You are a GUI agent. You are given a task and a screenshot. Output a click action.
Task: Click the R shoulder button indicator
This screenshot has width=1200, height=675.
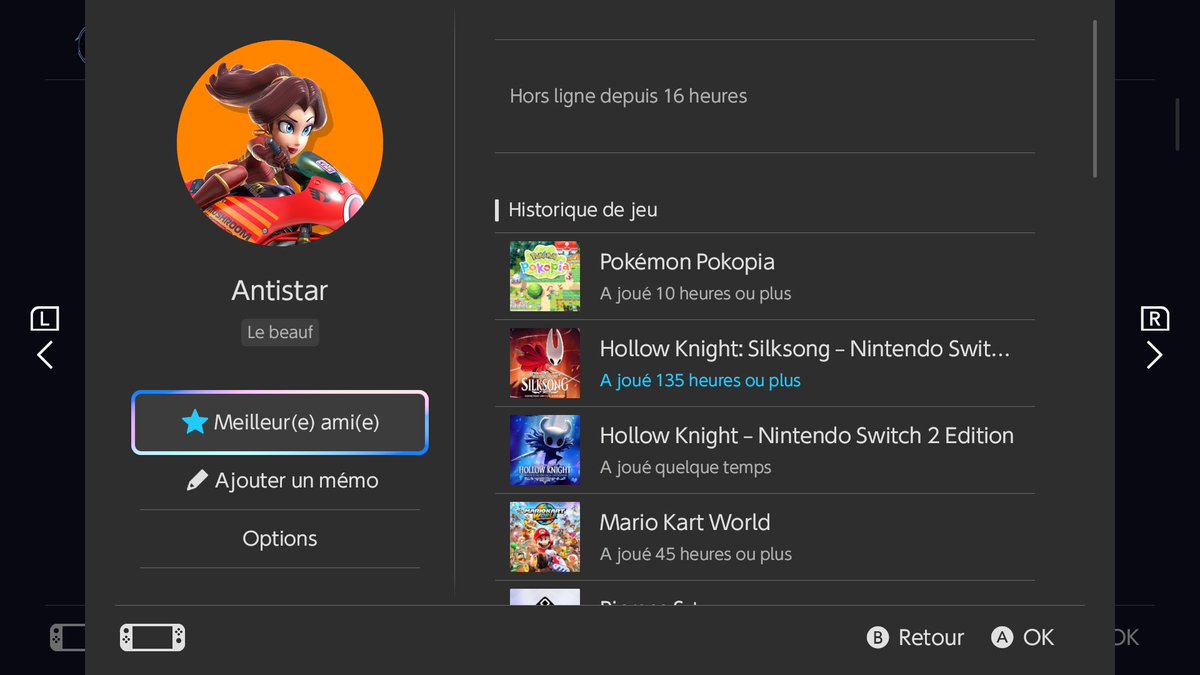point(1155,317)
